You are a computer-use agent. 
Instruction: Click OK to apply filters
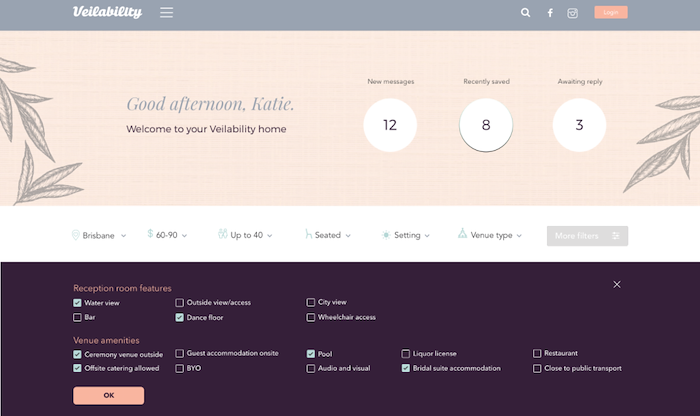[108, 395]
